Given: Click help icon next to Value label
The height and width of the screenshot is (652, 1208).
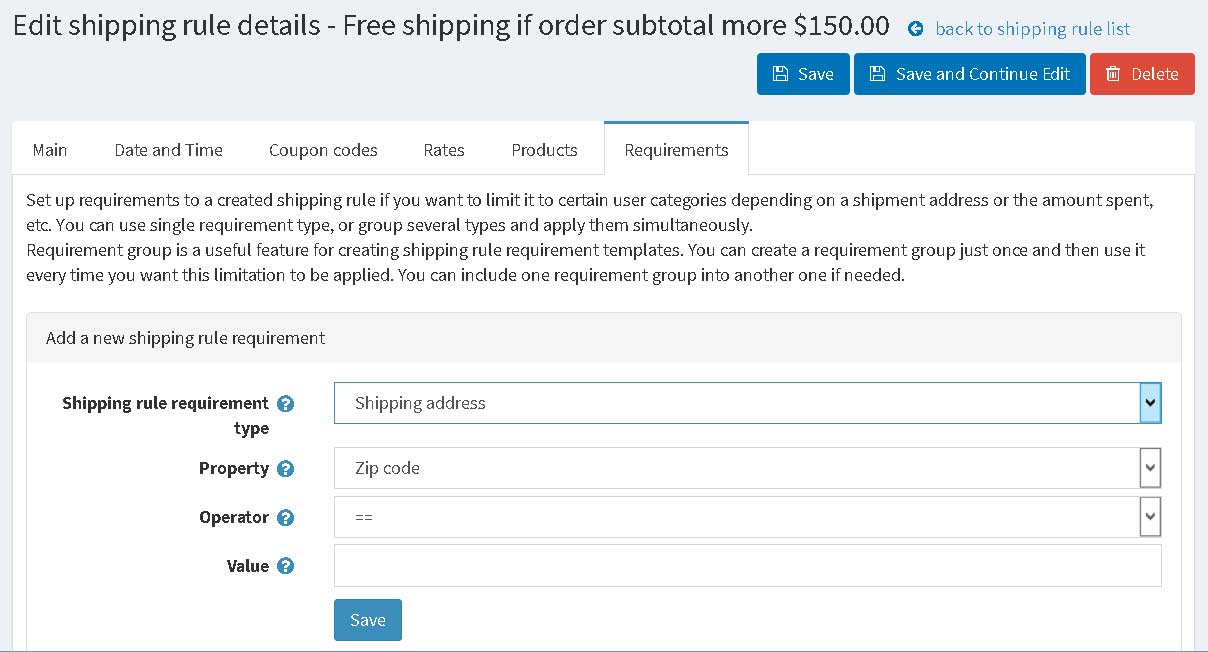Looking at the screenshot, I should [x=285, y=566].
